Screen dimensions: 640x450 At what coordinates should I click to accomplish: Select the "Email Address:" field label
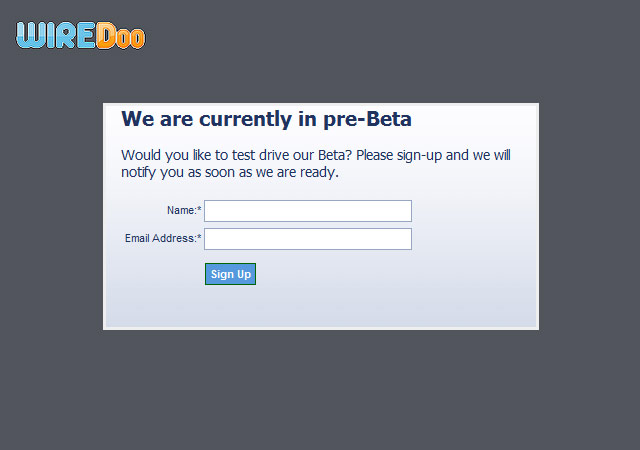[x=161, y=238]
